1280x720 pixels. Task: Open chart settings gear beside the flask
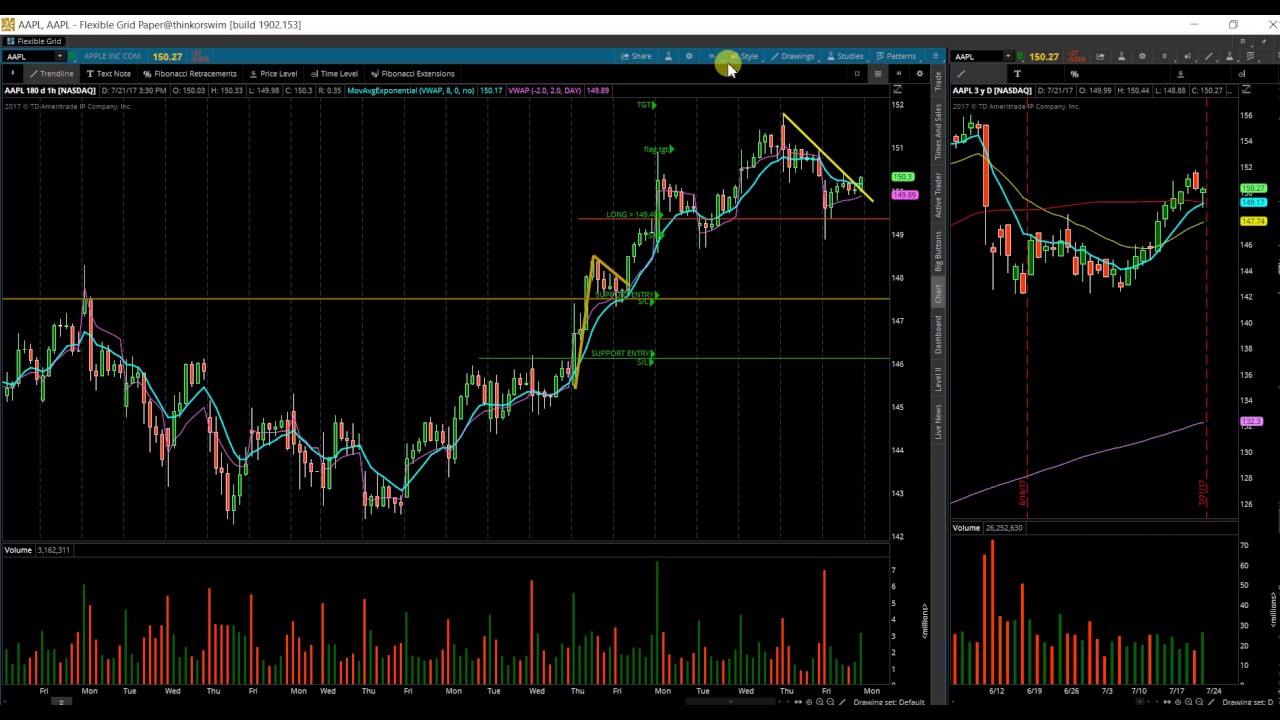click(689, 56)
